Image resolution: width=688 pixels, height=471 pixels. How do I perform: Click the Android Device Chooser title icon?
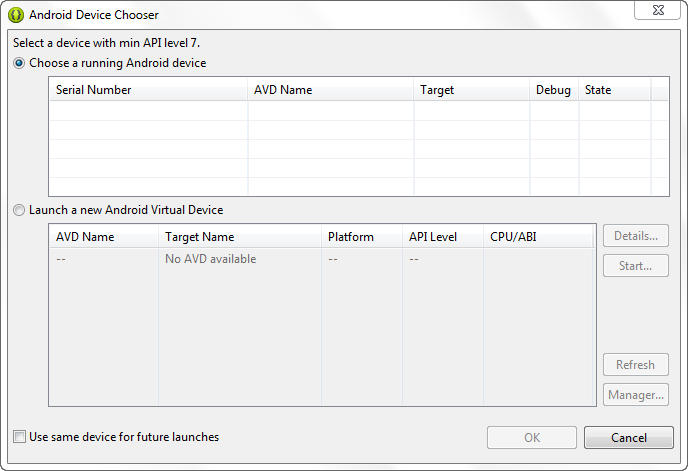click(16, 15)
